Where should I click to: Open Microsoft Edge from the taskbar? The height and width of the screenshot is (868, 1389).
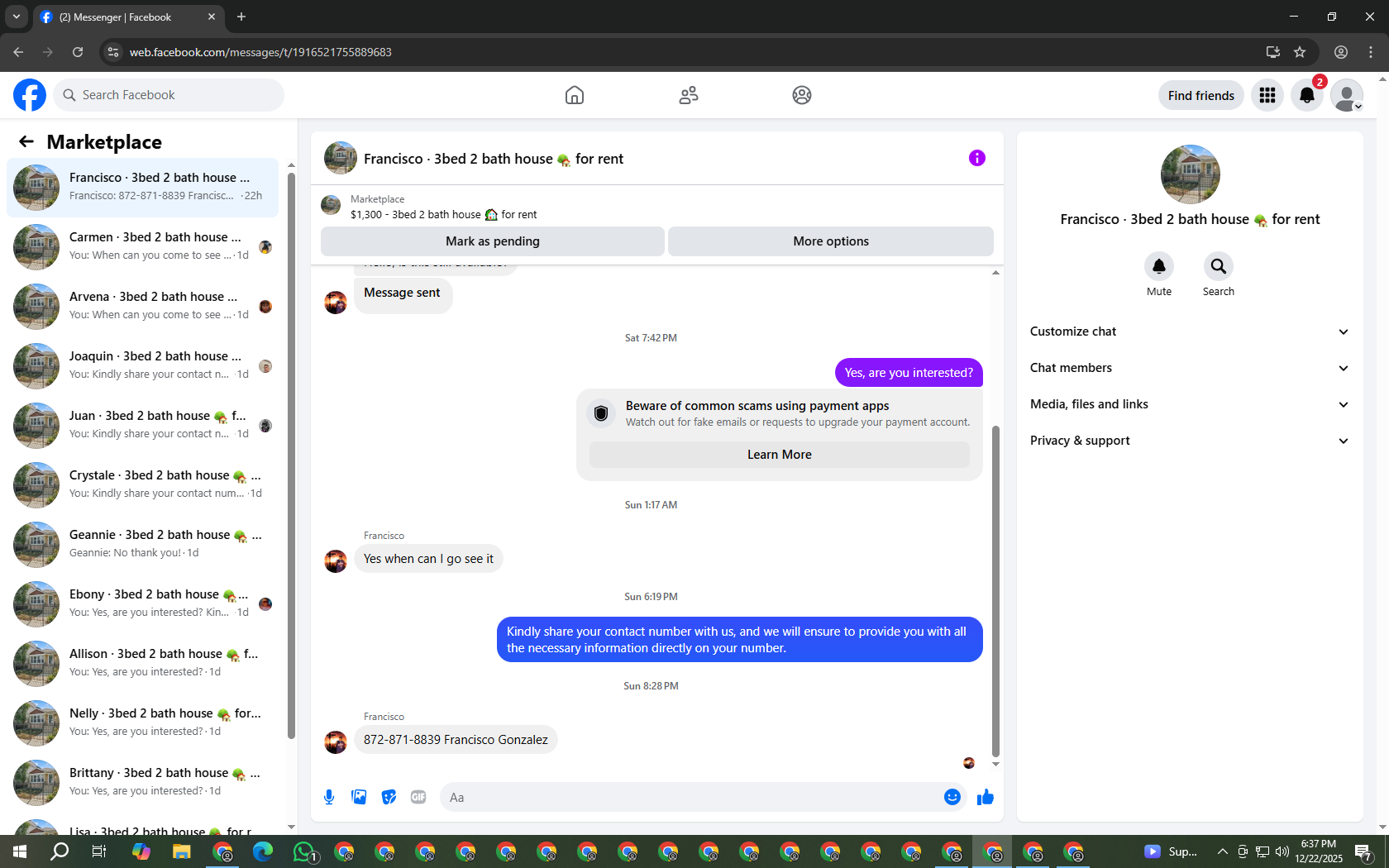tap(263, 851)
